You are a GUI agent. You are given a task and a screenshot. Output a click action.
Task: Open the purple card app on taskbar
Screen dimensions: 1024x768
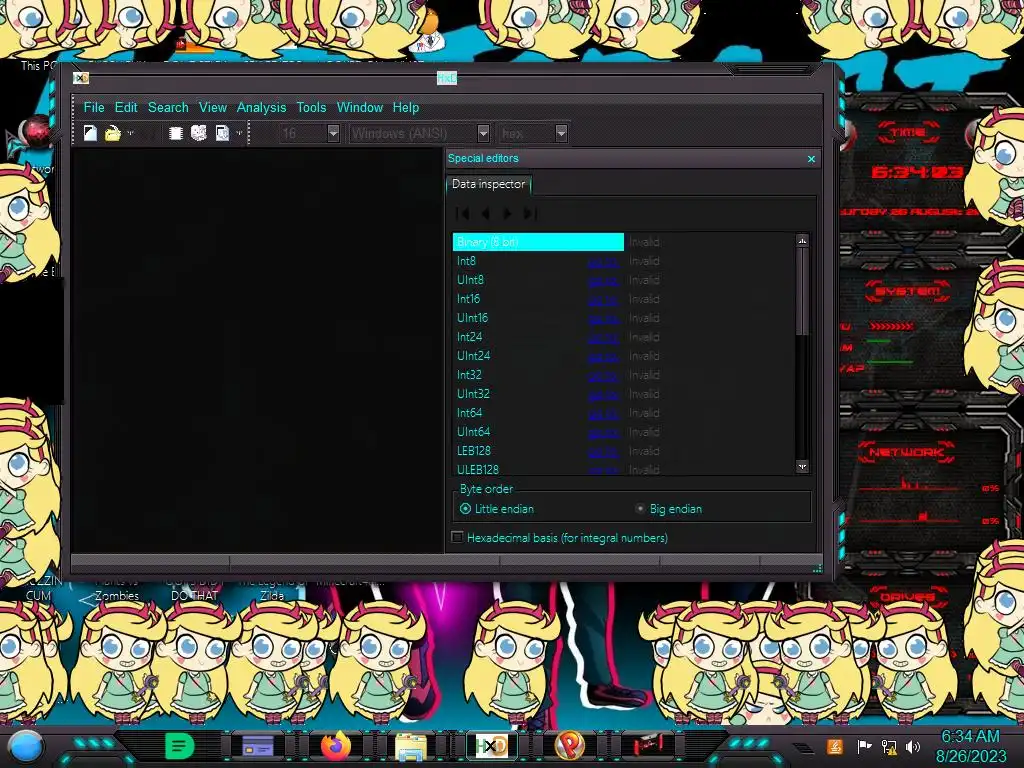click(x=257, y=746)
